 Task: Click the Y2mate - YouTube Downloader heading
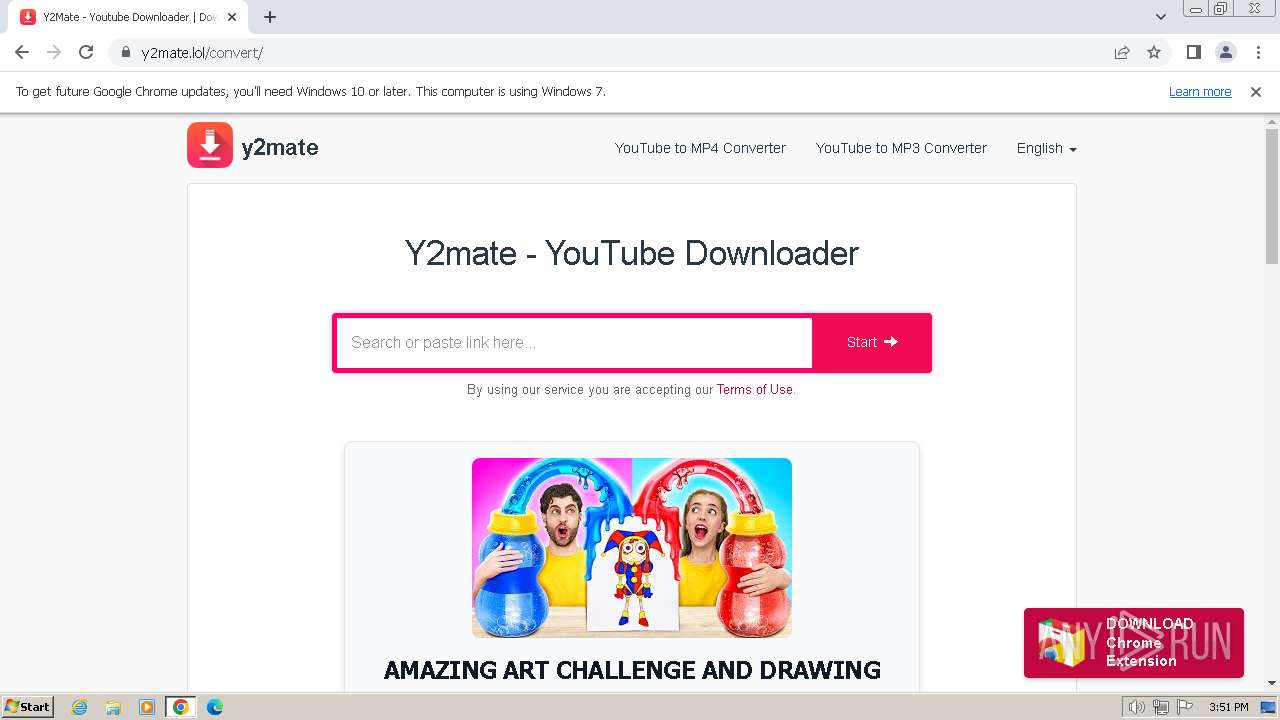(x=632, y=253)
